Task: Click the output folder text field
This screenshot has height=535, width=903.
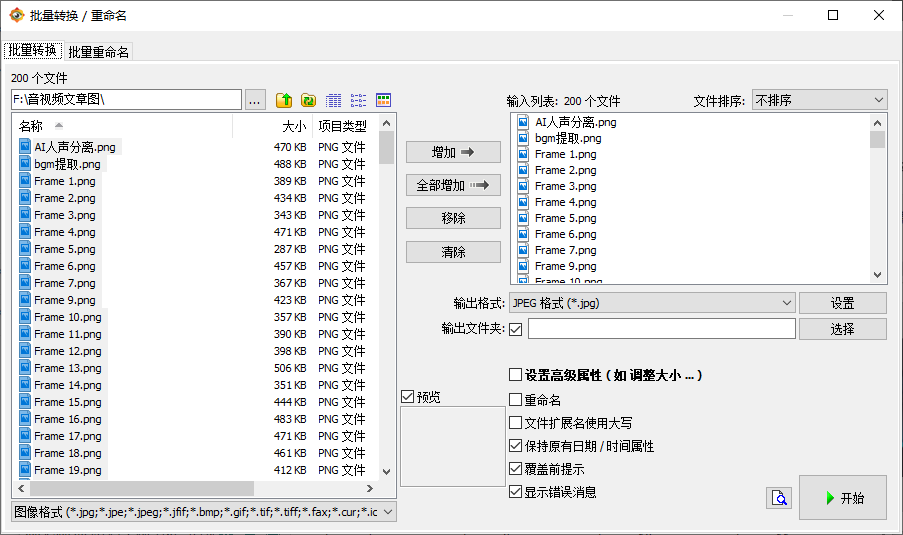Action: (x=662, y=329)
